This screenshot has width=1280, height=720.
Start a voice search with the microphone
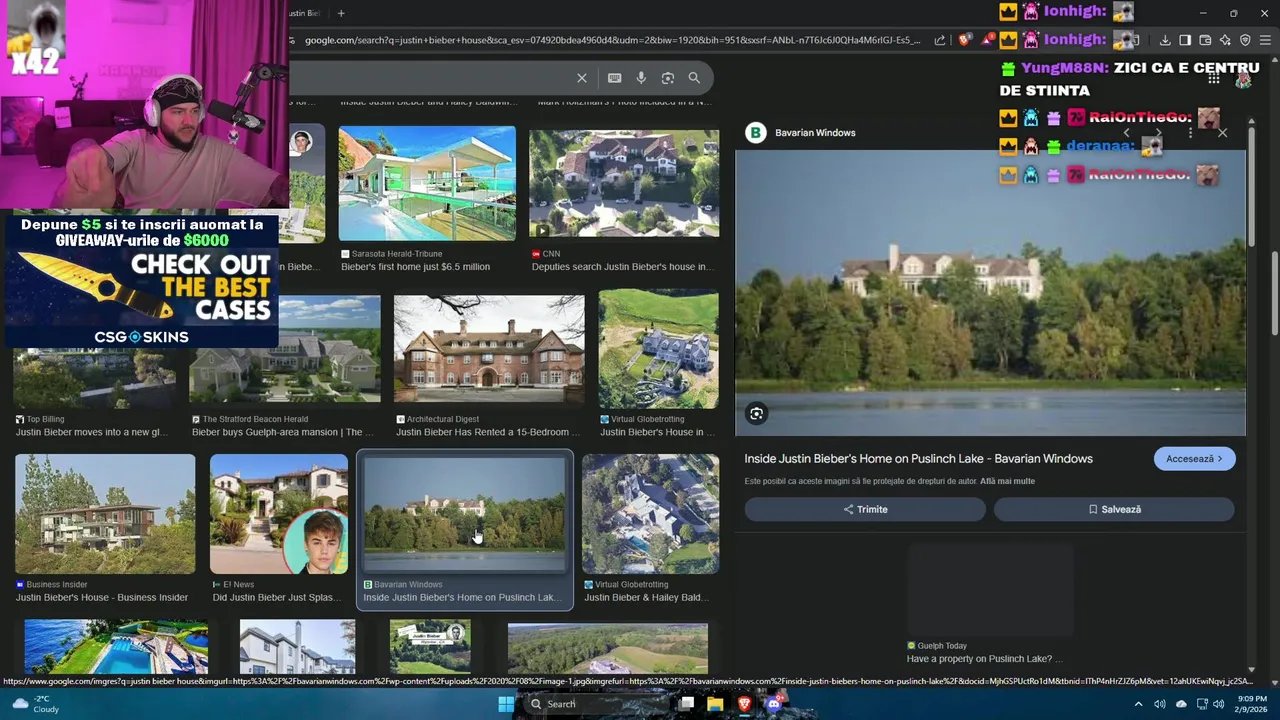[x=641, y=78]
